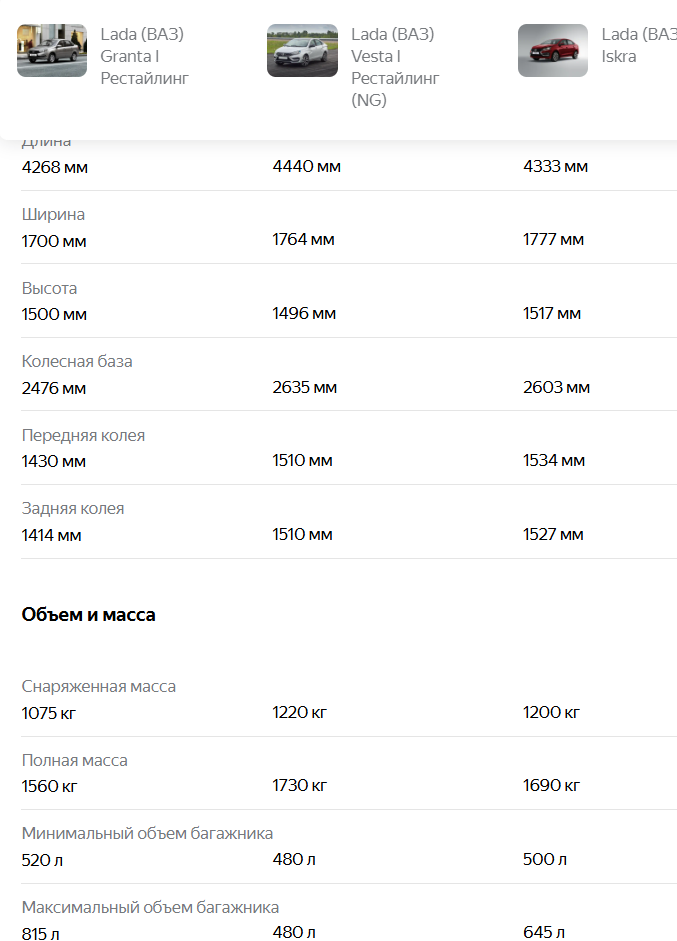Click the Максимальный объем багажника label
677x941 pixels.
pos(150,908)
